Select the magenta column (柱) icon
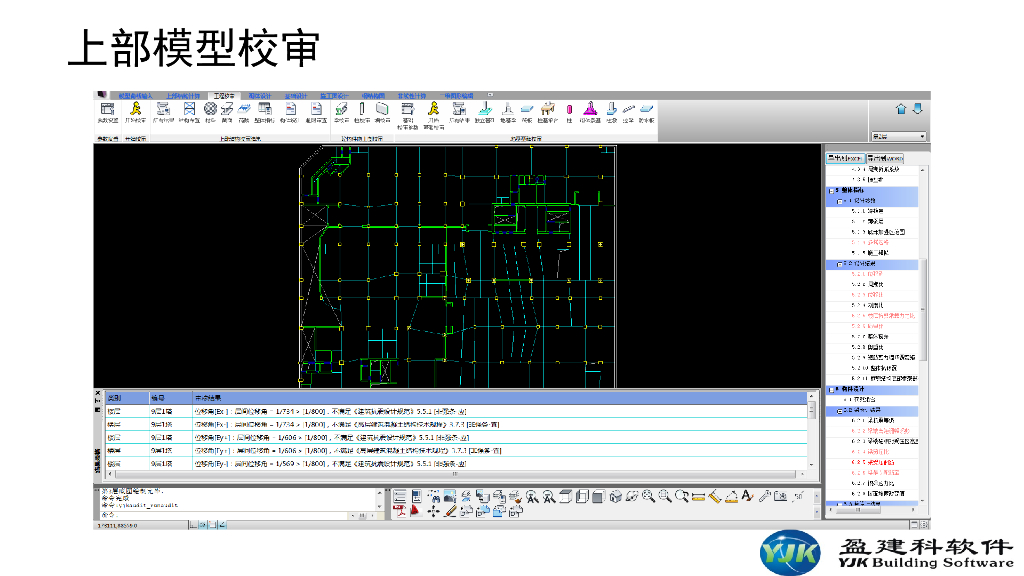Image resolution: width=1024 pixels, height=576 pixels. (x=569, y=110)
